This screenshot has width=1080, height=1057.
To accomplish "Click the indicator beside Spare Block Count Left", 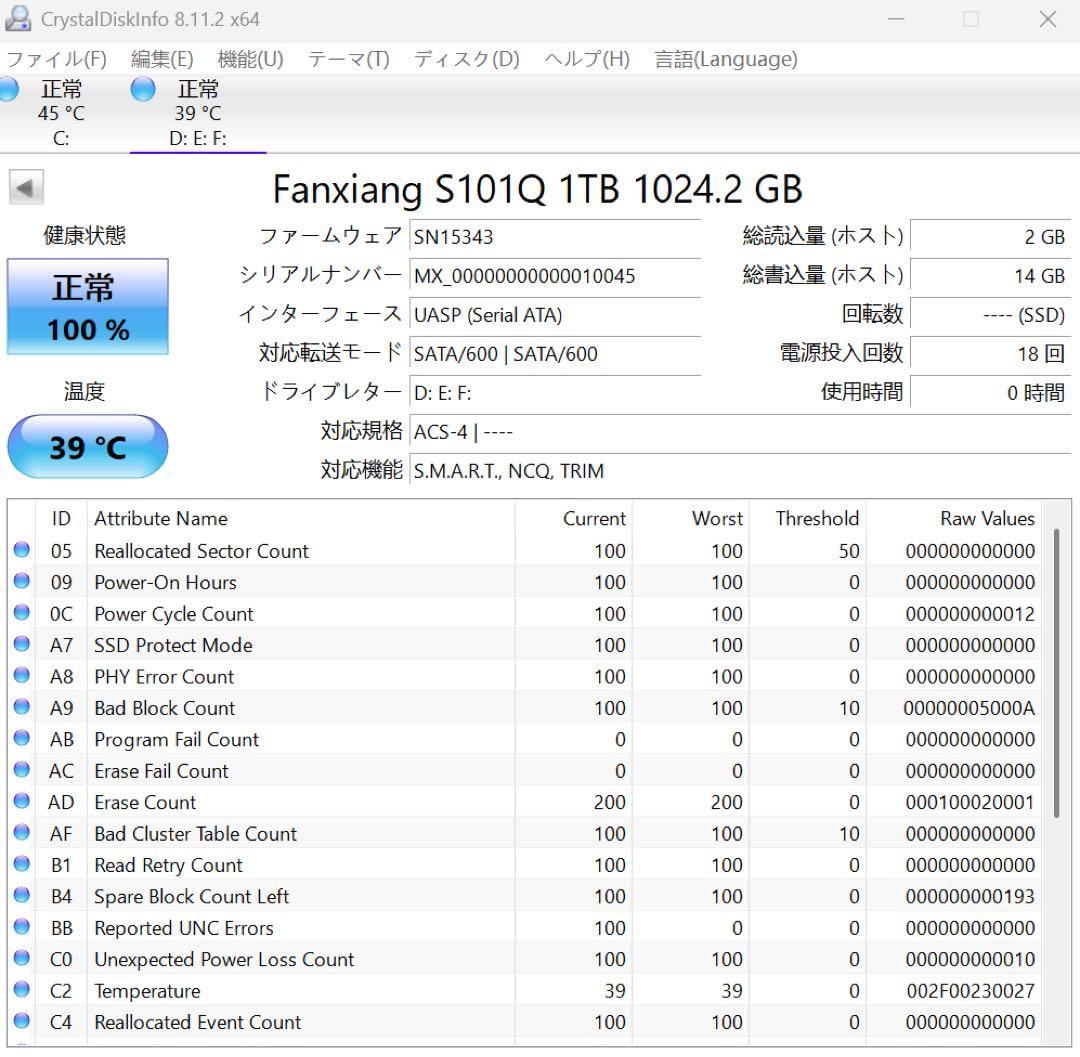I will coord(21,896).
